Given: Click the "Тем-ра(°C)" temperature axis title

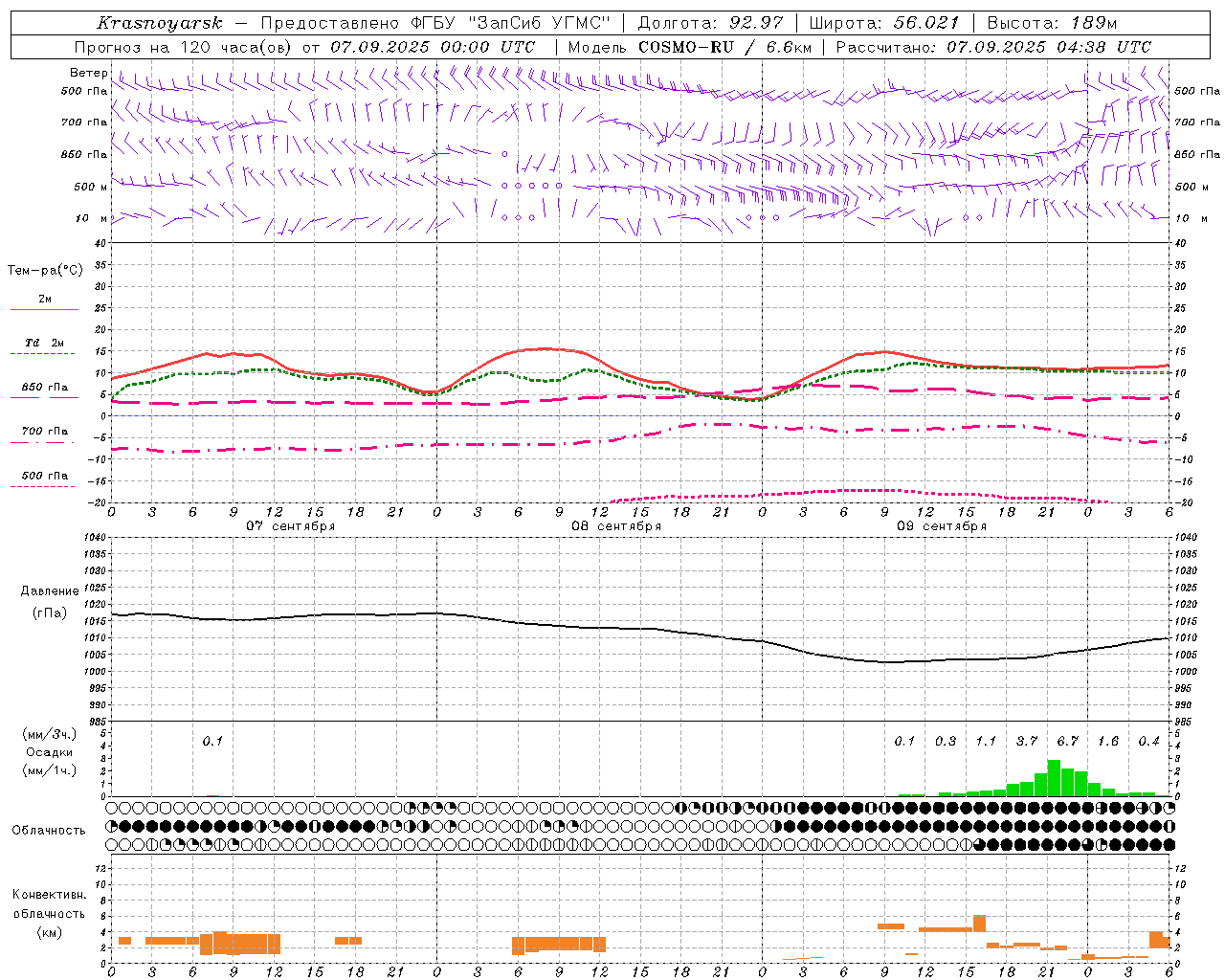Looking at the screenshot, I should pos(45,270).
